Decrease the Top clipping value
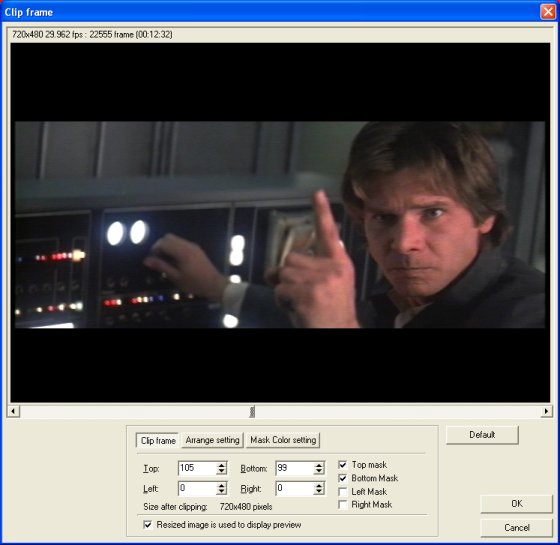This screenshot has height=545, width=560. point(221,471)
